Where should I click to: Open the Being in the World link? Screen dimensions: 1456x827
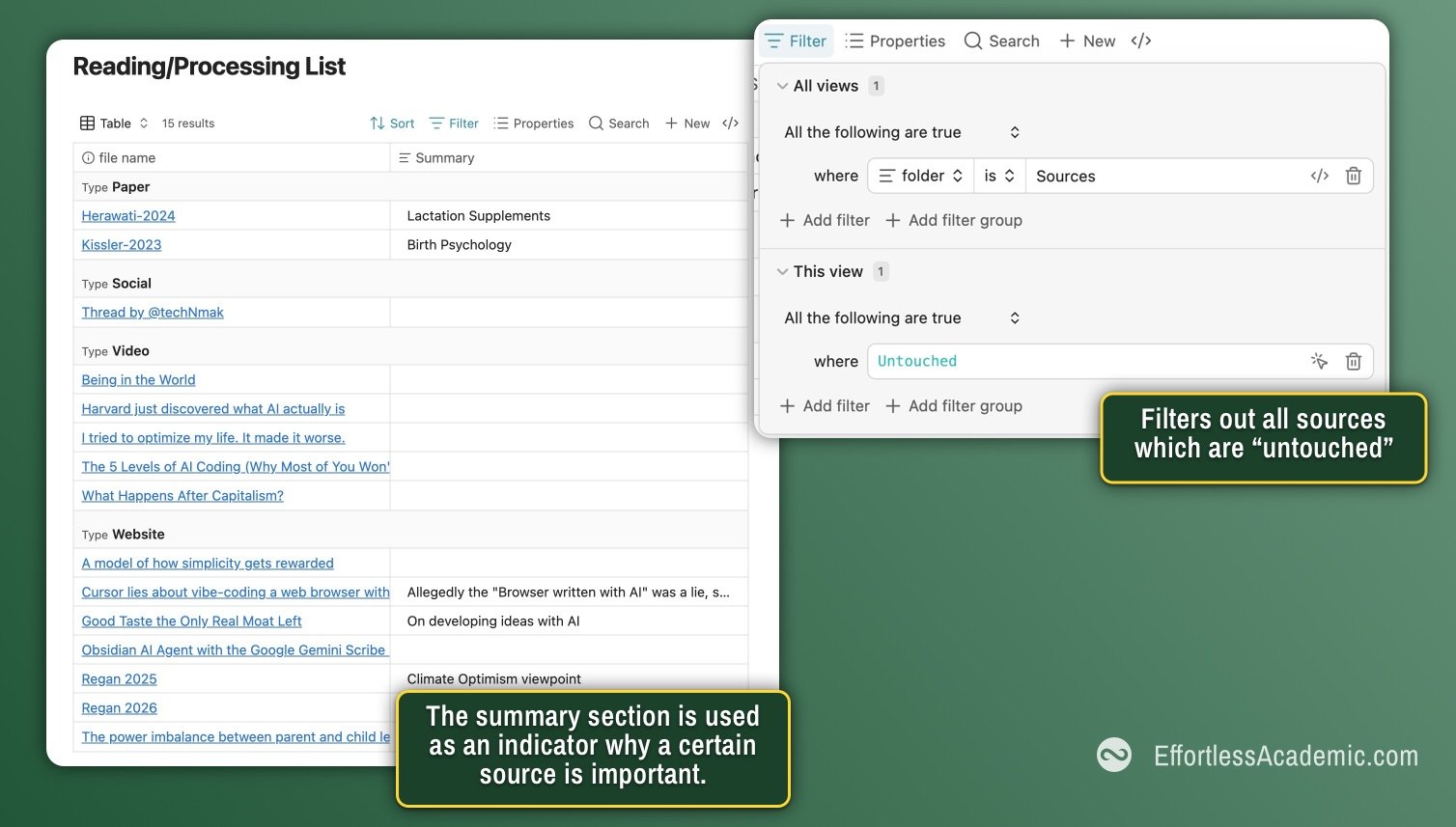pos(138,380)
